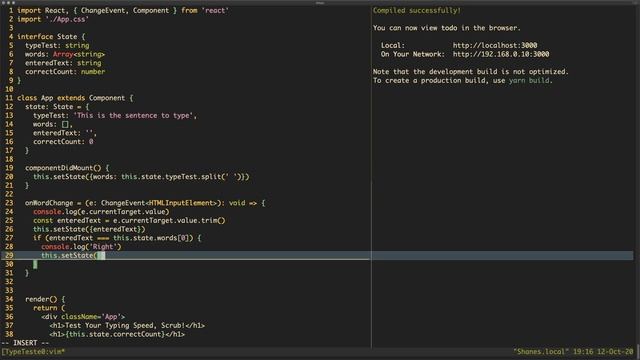Click the 'Shanes.local' status bar hostname
Screen dimensions: 640x360
(541, 351)
